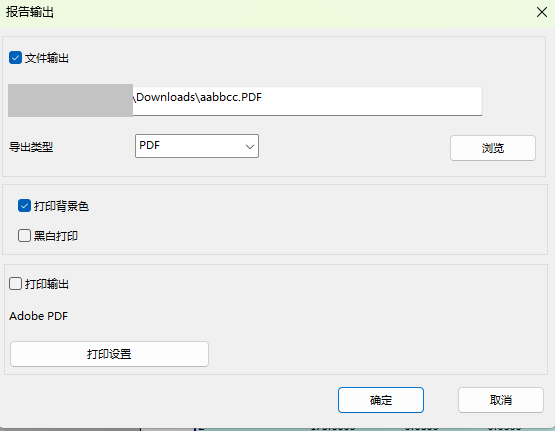Confirm with the 确定 button
This screenshot has height=431, width=555.
[x=381, y=400]
